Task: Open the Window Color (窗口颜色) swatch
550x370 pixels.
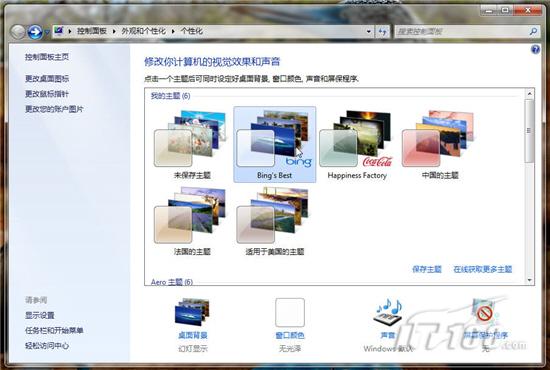Action: 290,312
